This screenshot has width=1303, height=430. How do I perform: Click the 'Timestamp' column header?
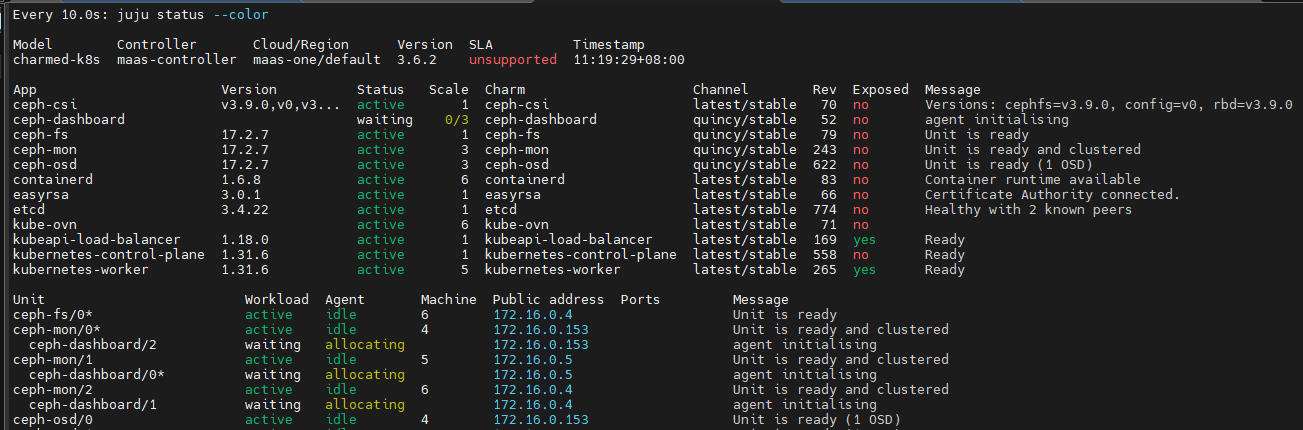click(x=609, y=45)
